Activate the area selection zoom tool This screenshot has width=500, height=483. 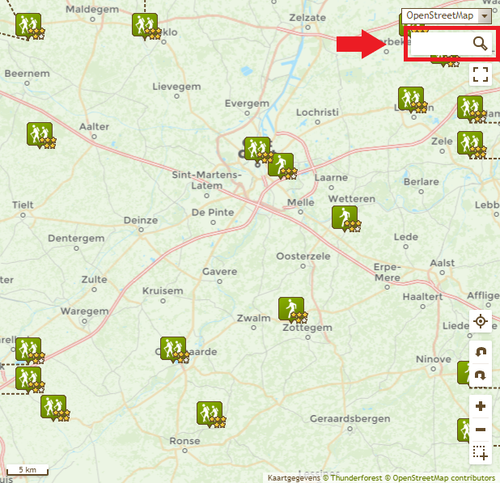click(480, 453)
